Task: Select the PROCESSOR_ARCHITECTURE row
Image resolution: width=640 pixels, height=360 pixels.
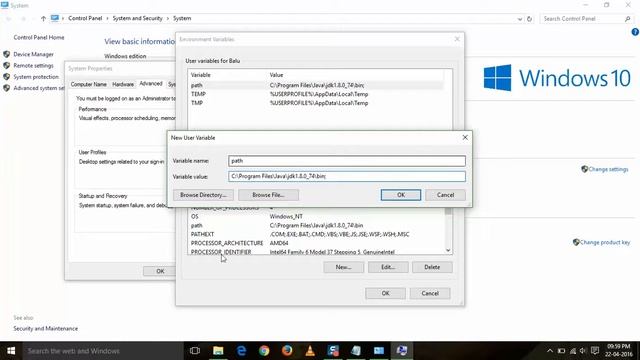Action: pos(316,243)
